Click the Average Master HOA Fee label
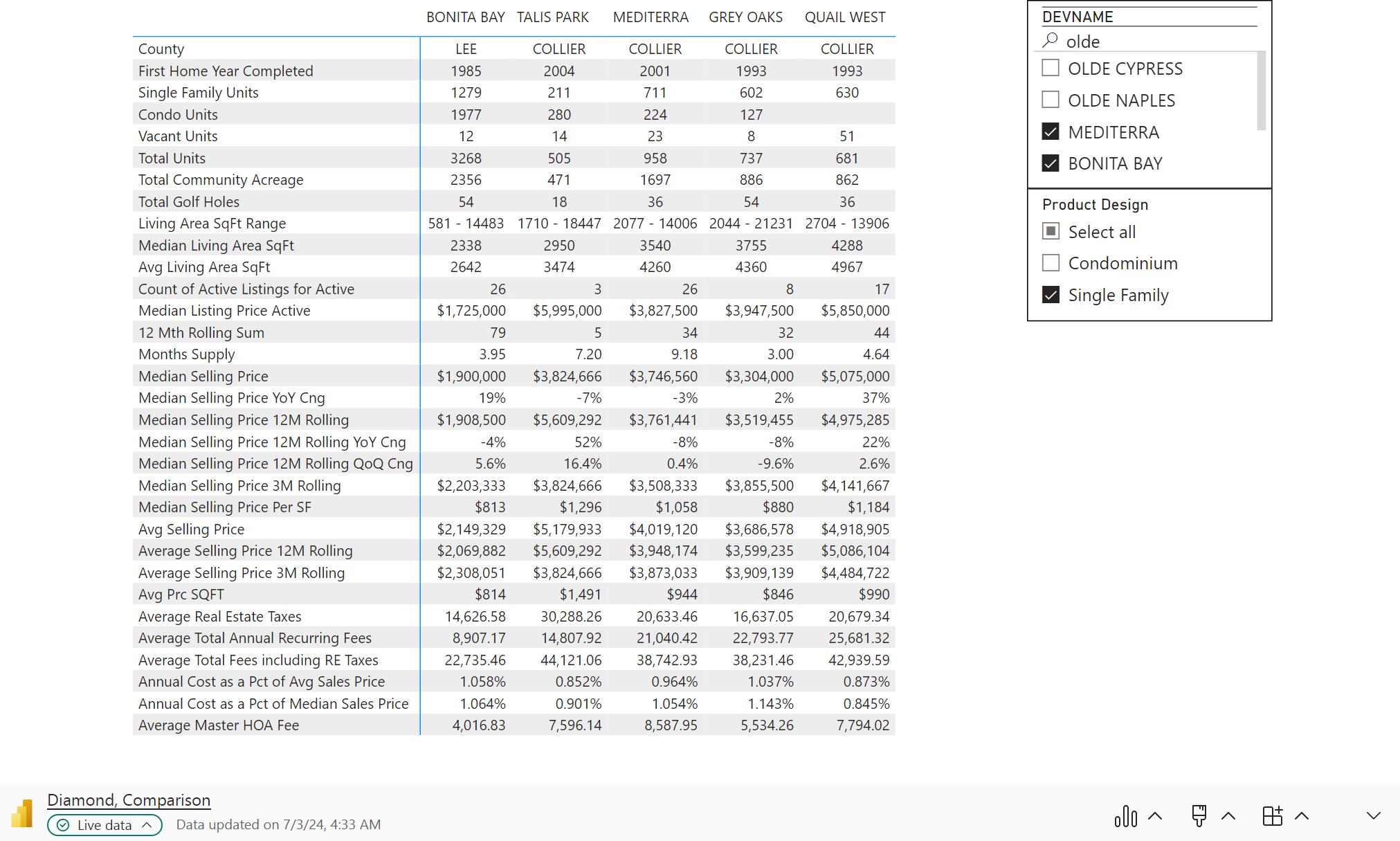 click(x=219, y=725)
